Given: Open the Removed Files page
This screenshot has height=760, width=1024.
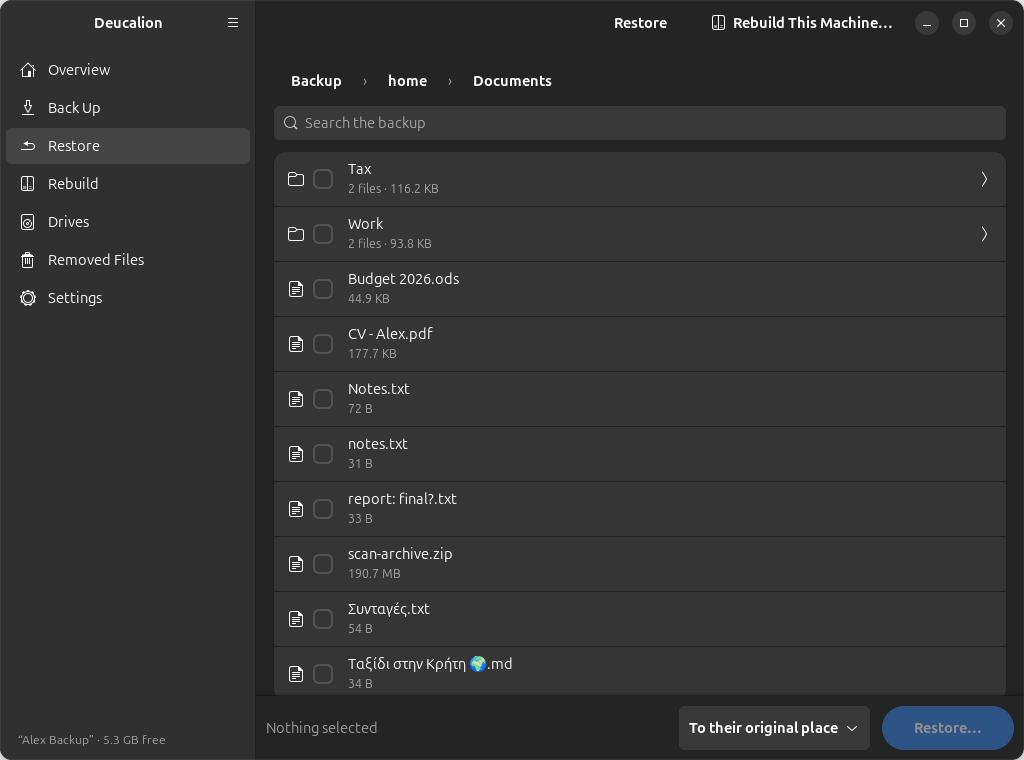Looking at the screenshot, I should click(128, 260).
